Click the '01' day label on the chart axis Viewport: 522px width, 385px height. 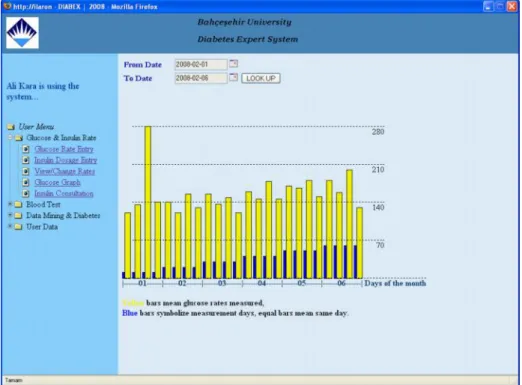[142, 283]
